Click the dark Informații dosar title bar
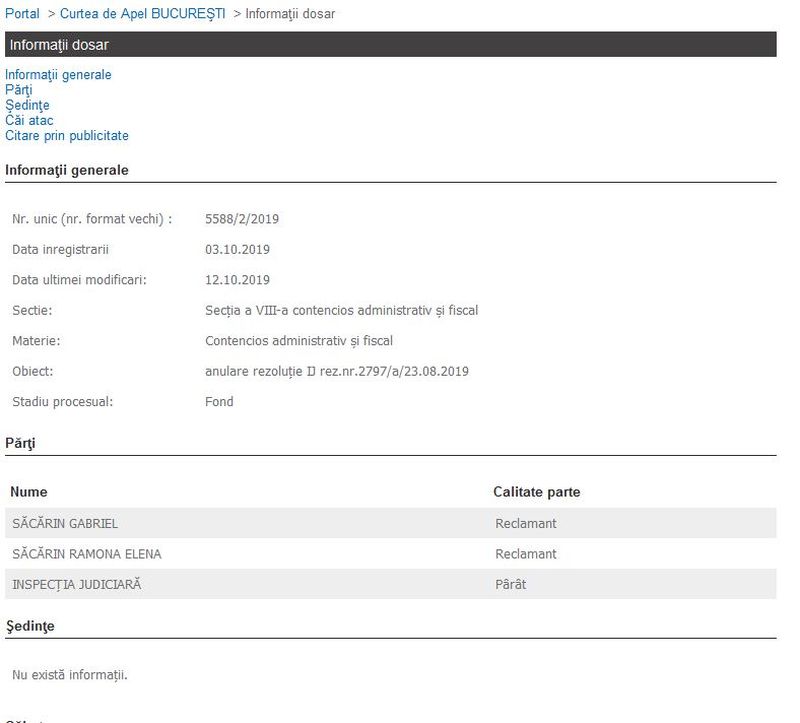Viewport: 800px width, 723px height. pyautogui.click(x=390, y=45)
